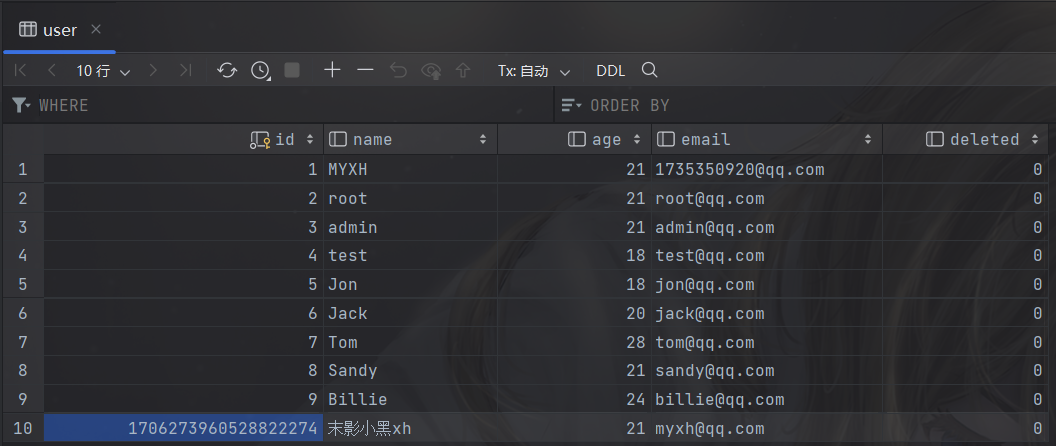Click the DDL button
This screenshot has height=446, width=1056.
point(611,71)
